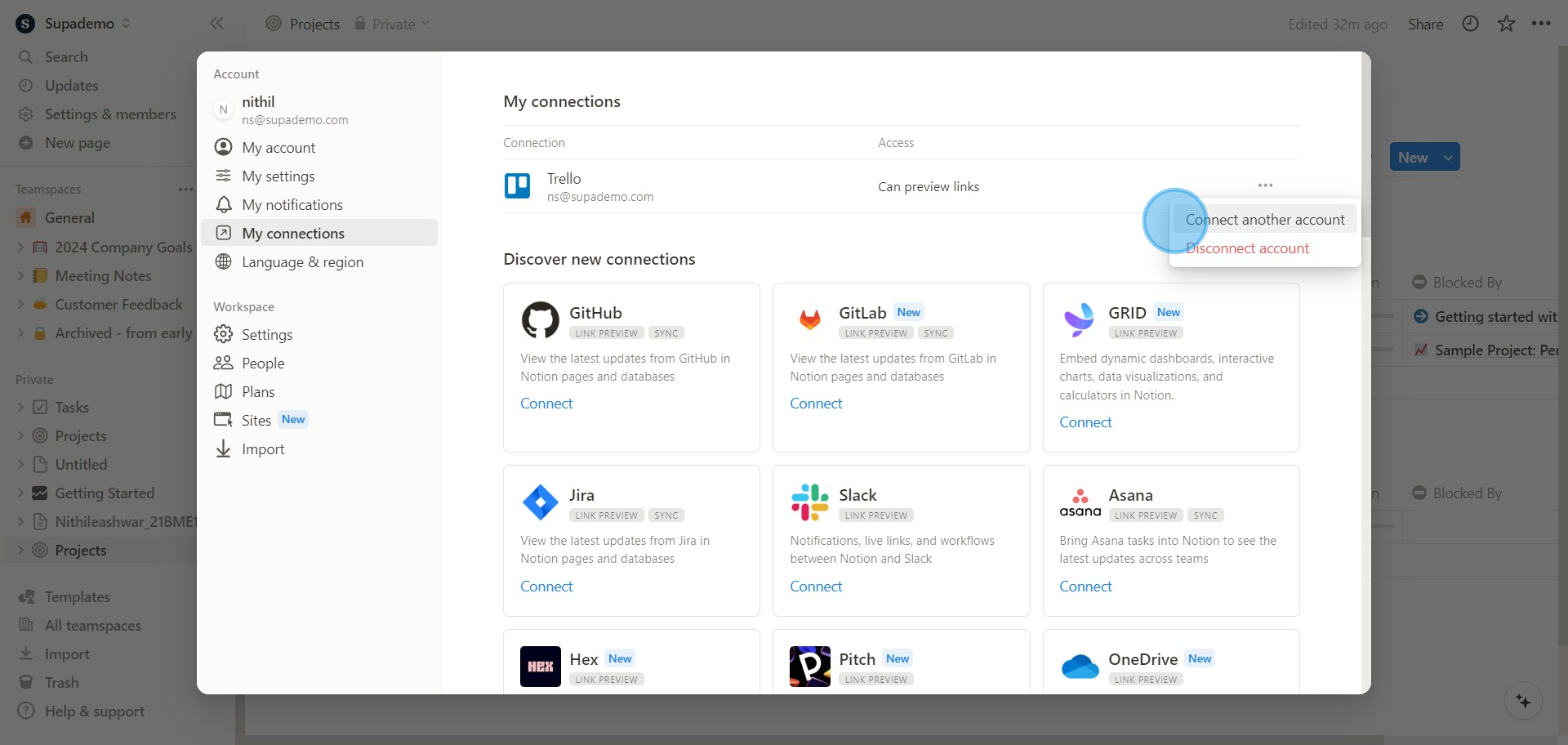
Task: Expand the Tasks page in Private
Action: pyautogui.click(x=20, y=408)
